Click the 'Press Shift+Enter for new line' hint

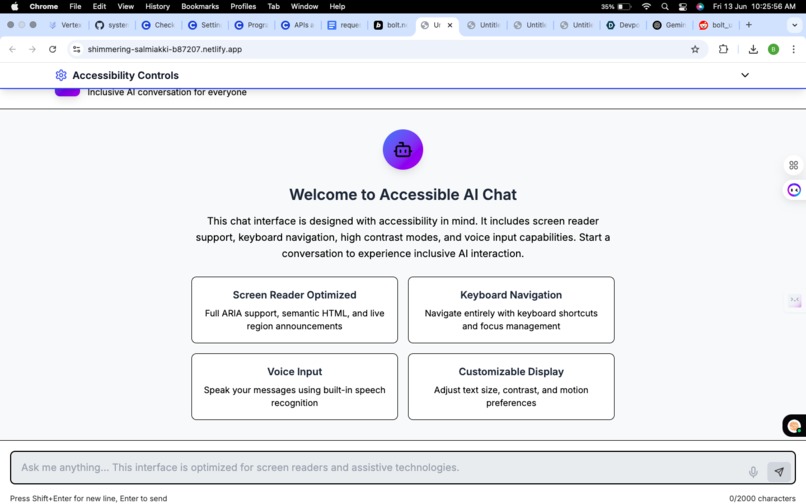pos(88,498)
